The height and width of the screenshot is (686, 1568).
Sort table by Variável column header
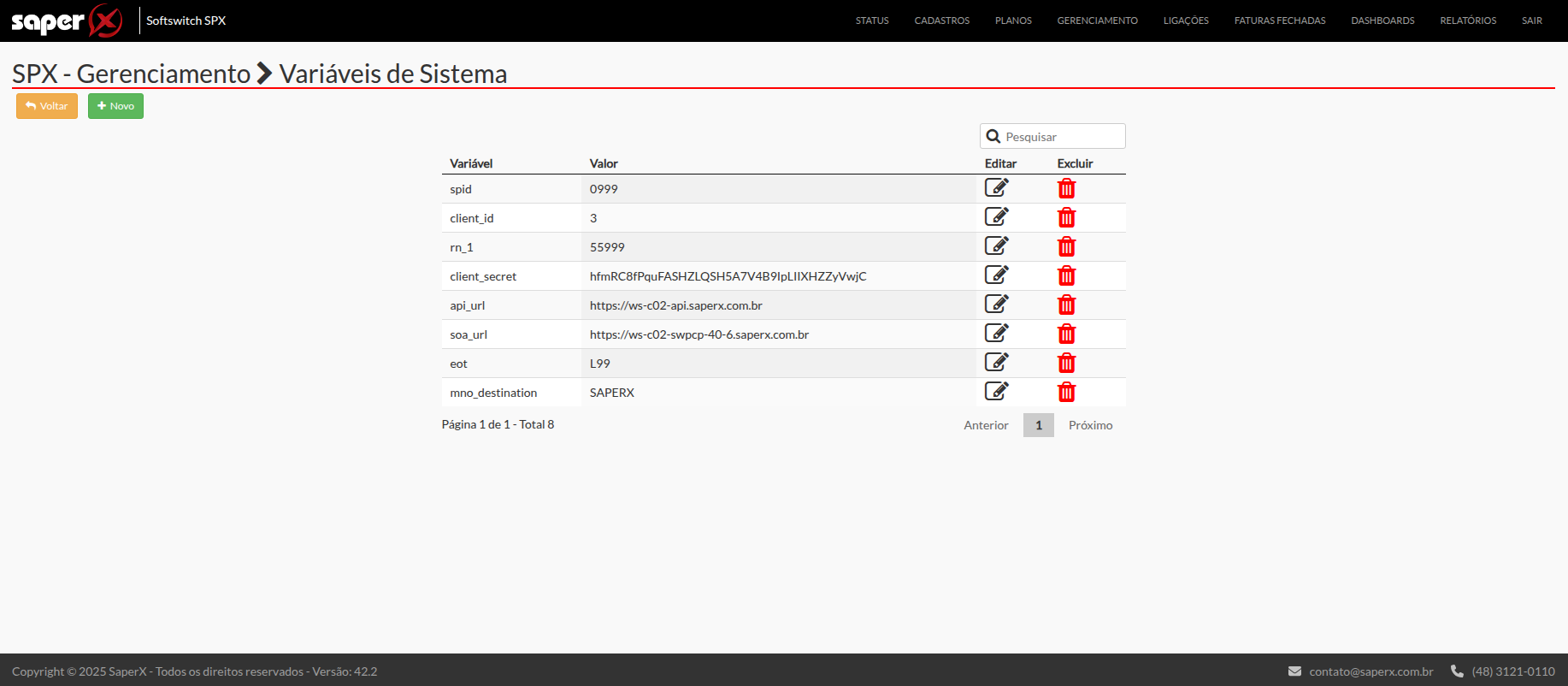point(471,163)
